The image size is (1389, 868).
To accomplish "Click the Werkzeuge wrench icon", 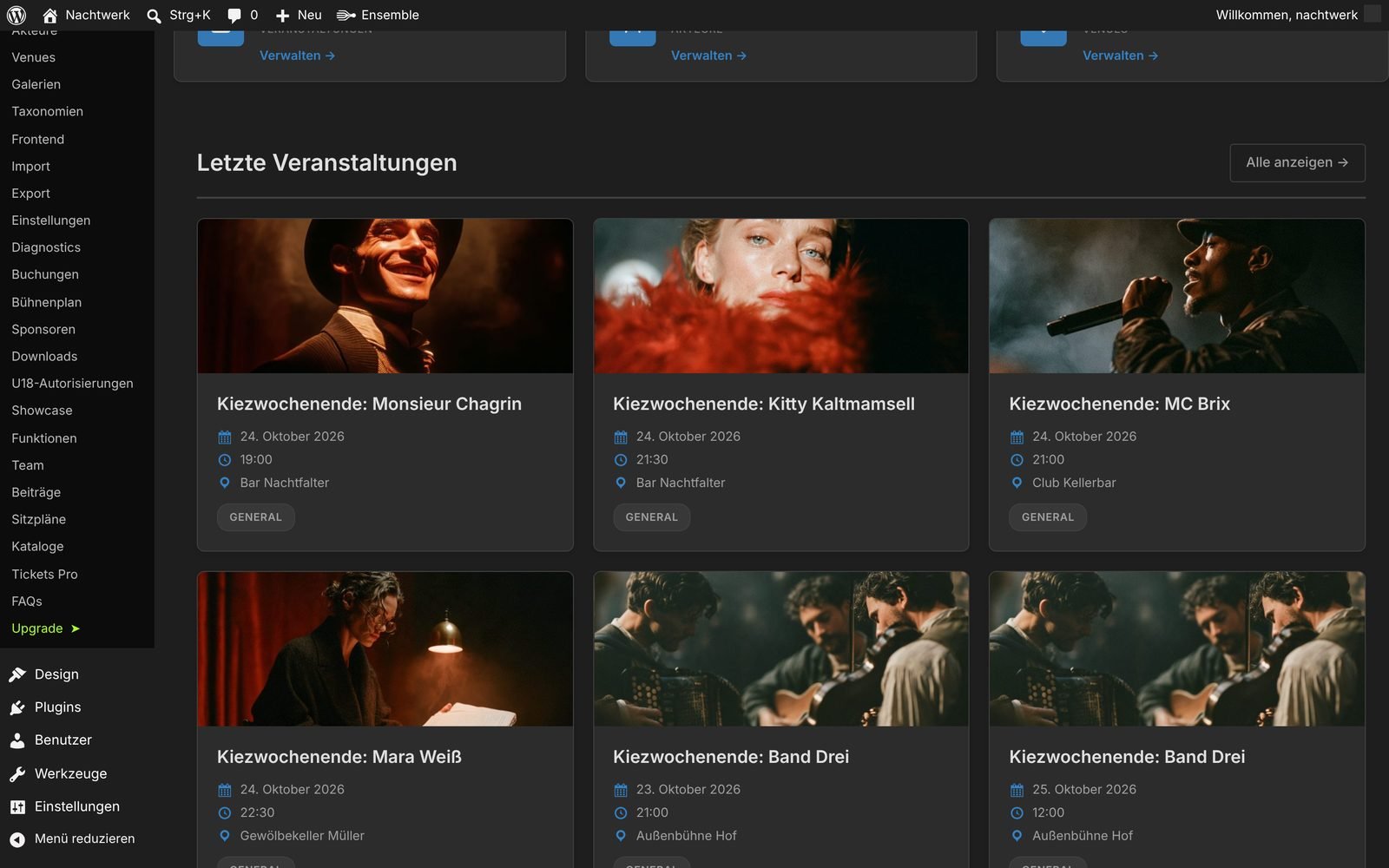I will pyautogui.click(x=17, y=773).
